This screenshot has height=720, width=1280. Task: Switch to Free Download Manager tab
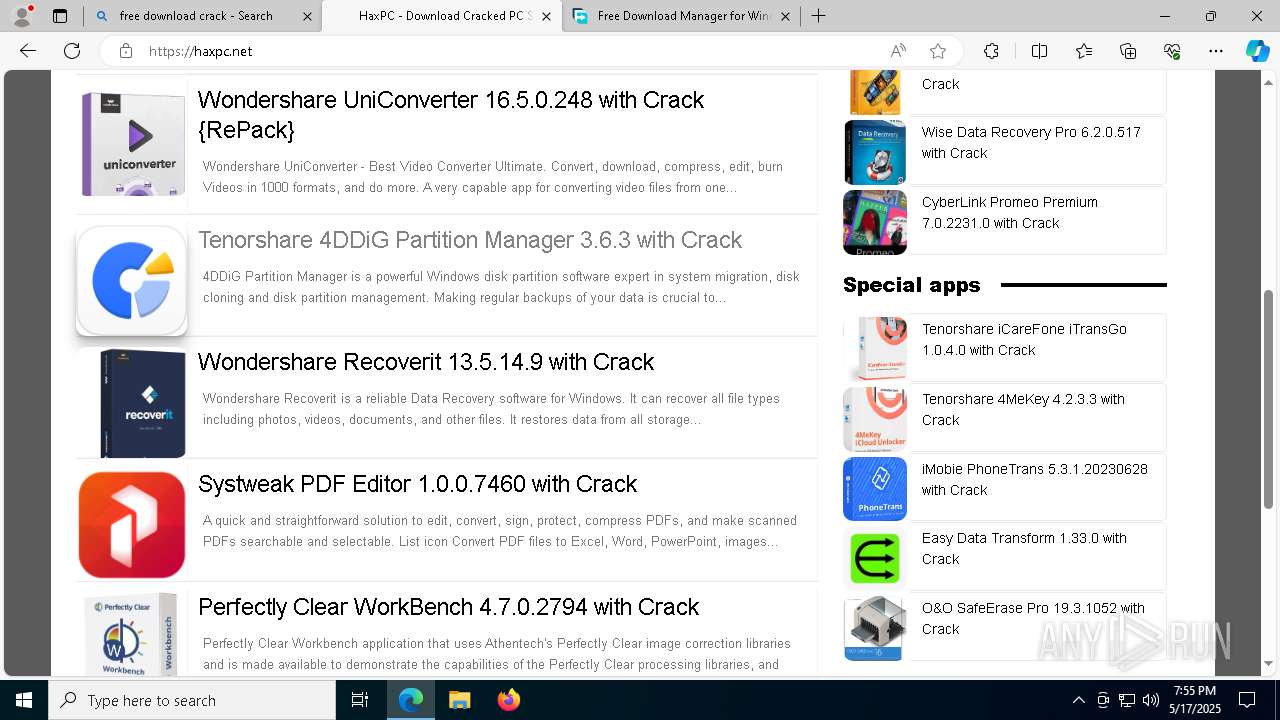(683, 16)
